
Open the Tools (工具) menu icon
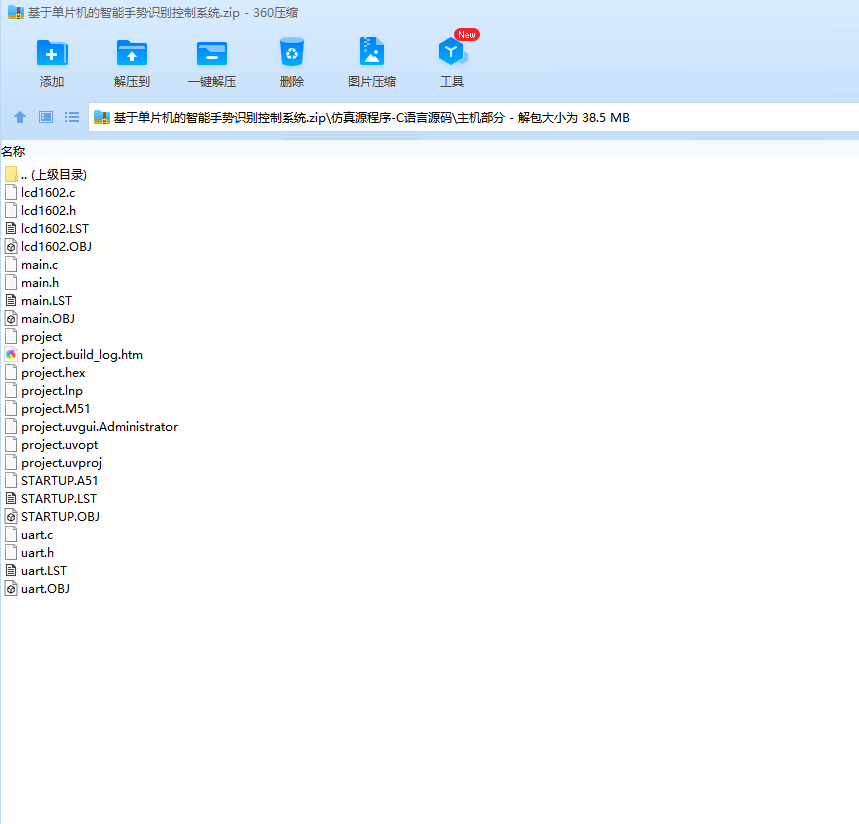tap(452, 52)
